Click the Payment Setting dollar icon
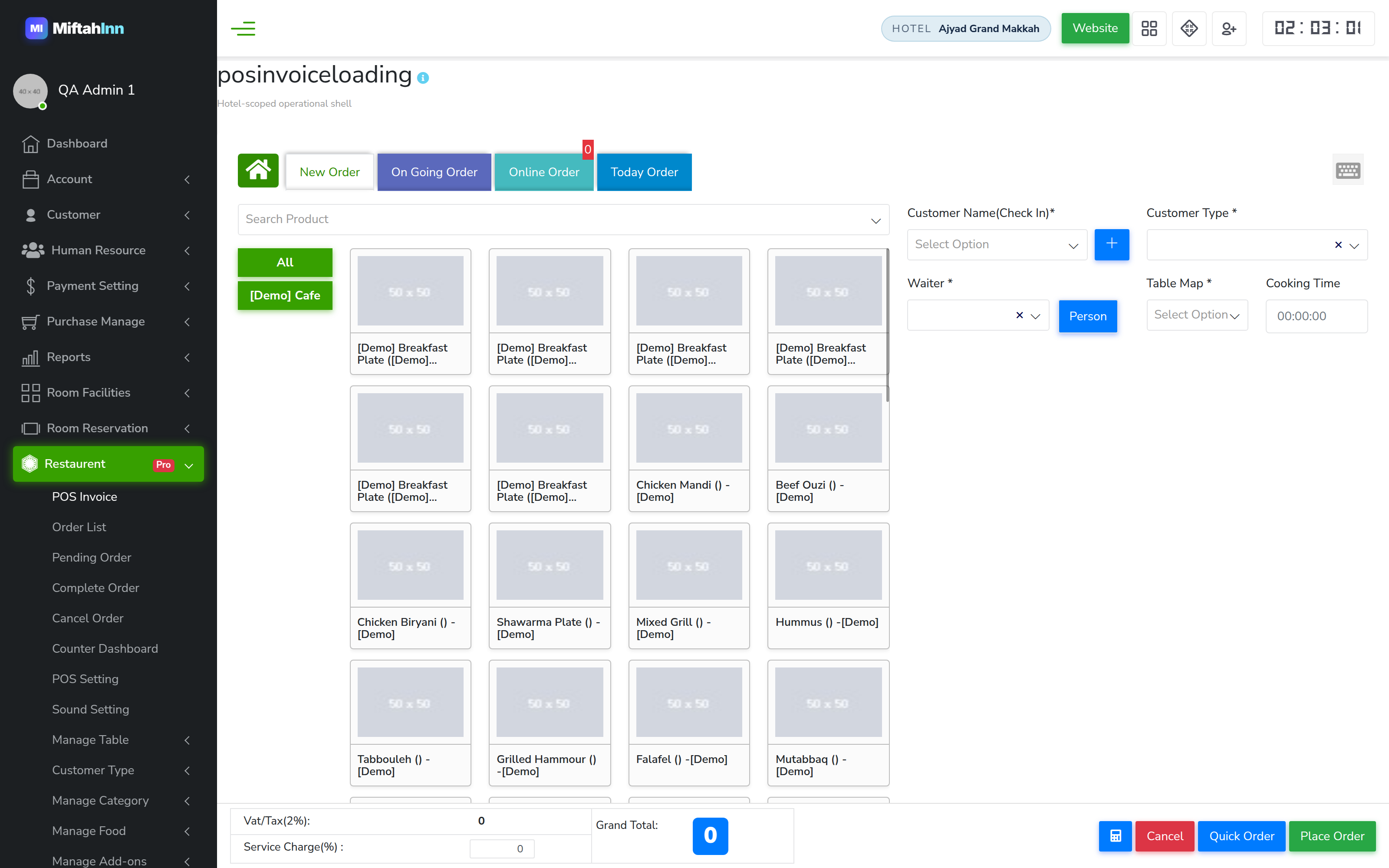The height and width of the screenshot is (868, 1389). tap(30, 286)
